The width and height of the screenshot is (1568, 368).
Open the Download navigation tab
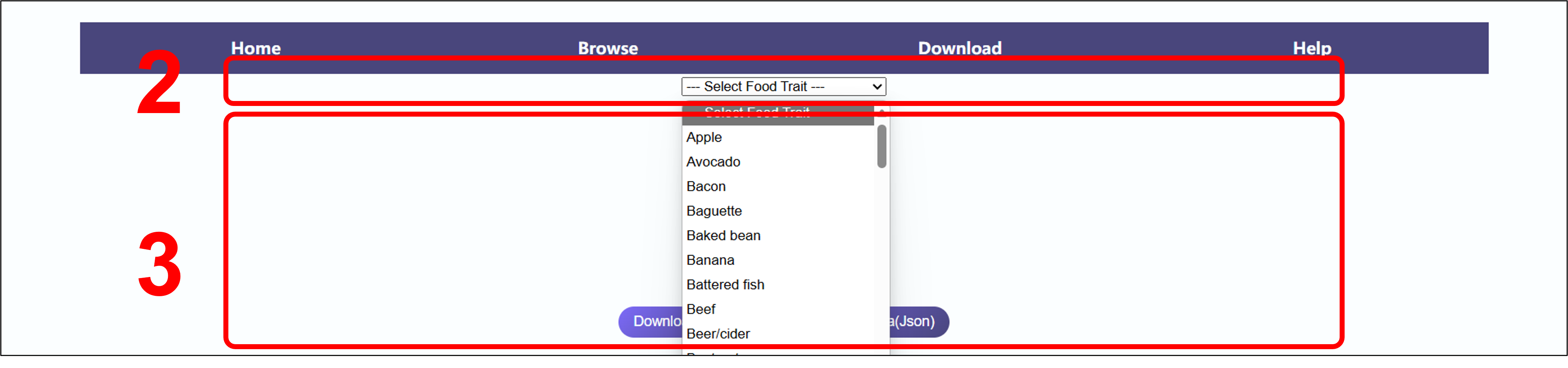pyautogui.click(x=959, y=48)
